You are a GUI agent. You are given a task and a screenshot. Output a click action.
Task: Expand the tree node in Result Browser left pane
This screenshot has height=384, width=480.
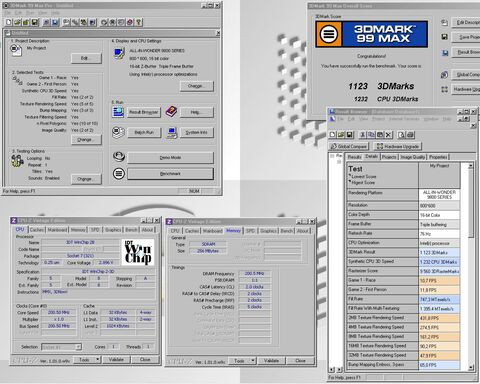coord(332,156)
